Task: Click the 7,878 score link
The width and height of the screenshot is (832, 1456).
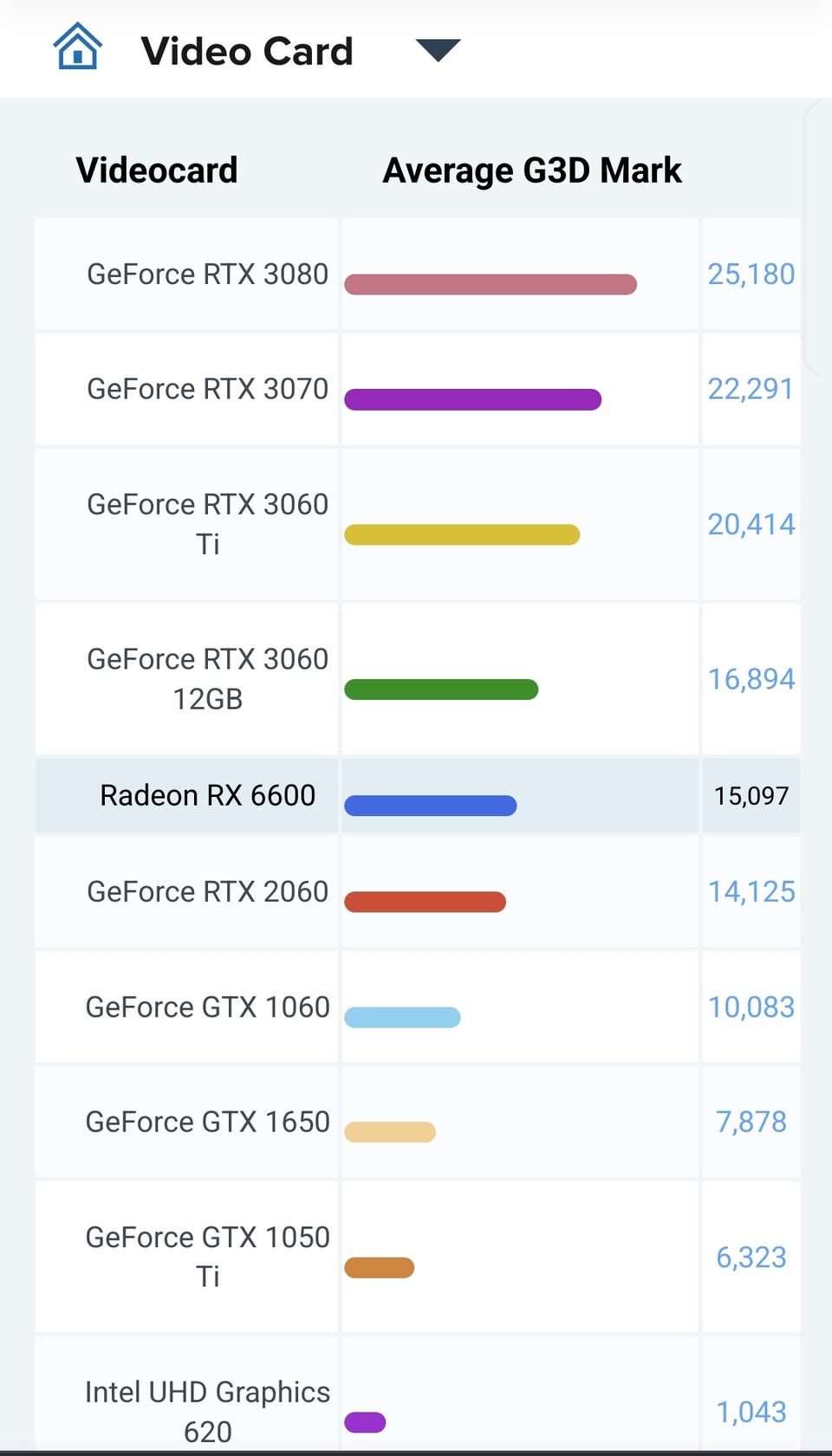Action: [751, 1123]
